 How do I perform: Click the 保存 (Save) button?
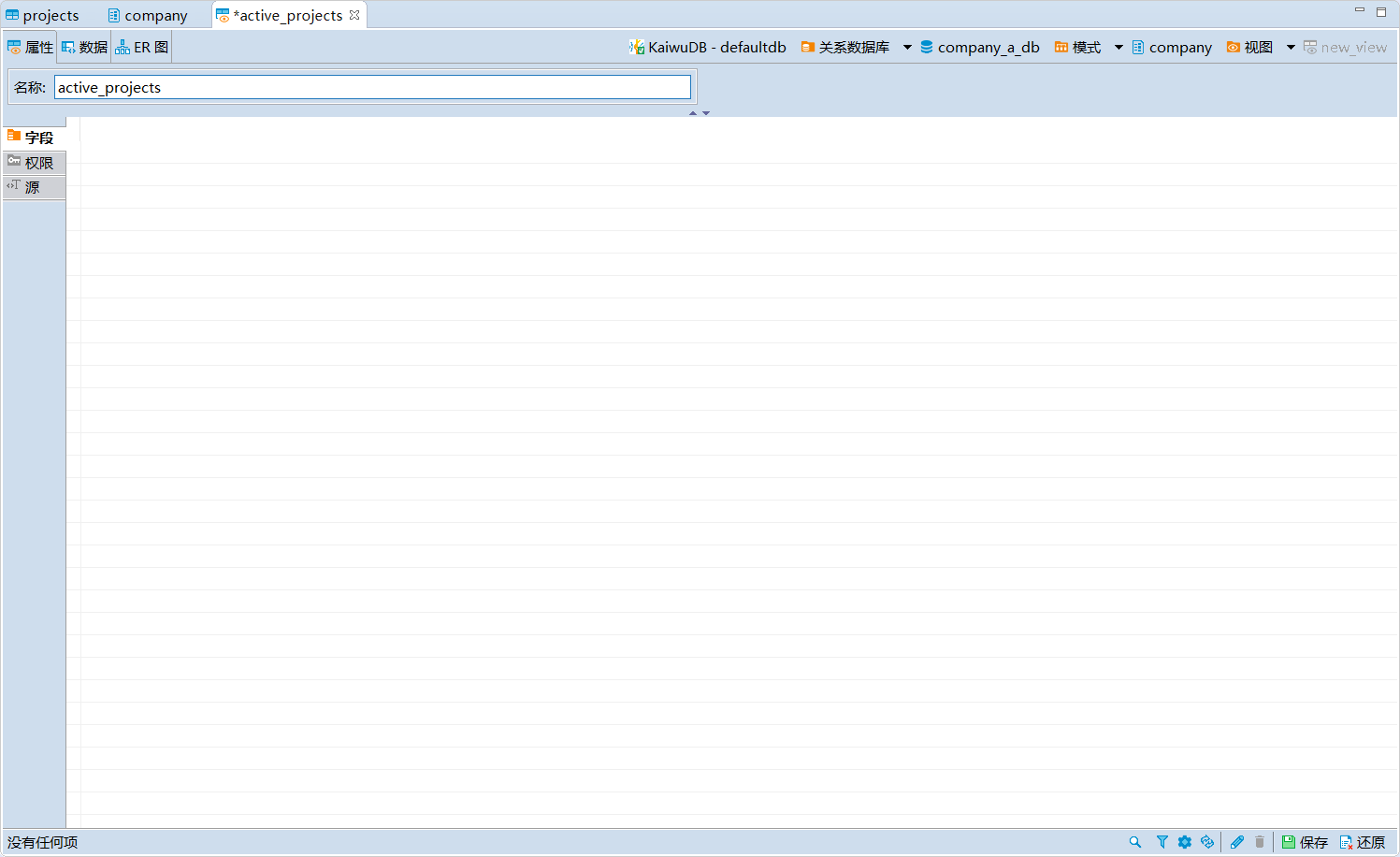1305,842
